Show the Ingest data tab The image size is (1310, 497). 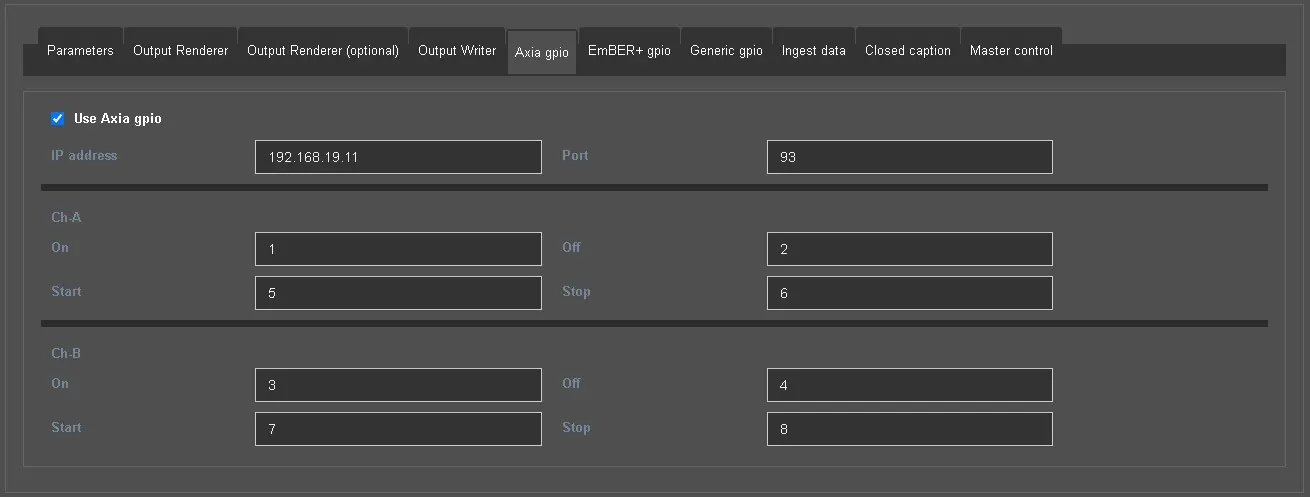813,51
